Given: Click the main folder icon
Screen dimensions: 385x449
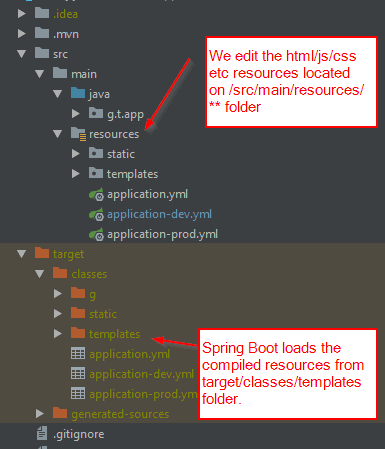Looking at the screenshot, I should (x=60, y=73).
